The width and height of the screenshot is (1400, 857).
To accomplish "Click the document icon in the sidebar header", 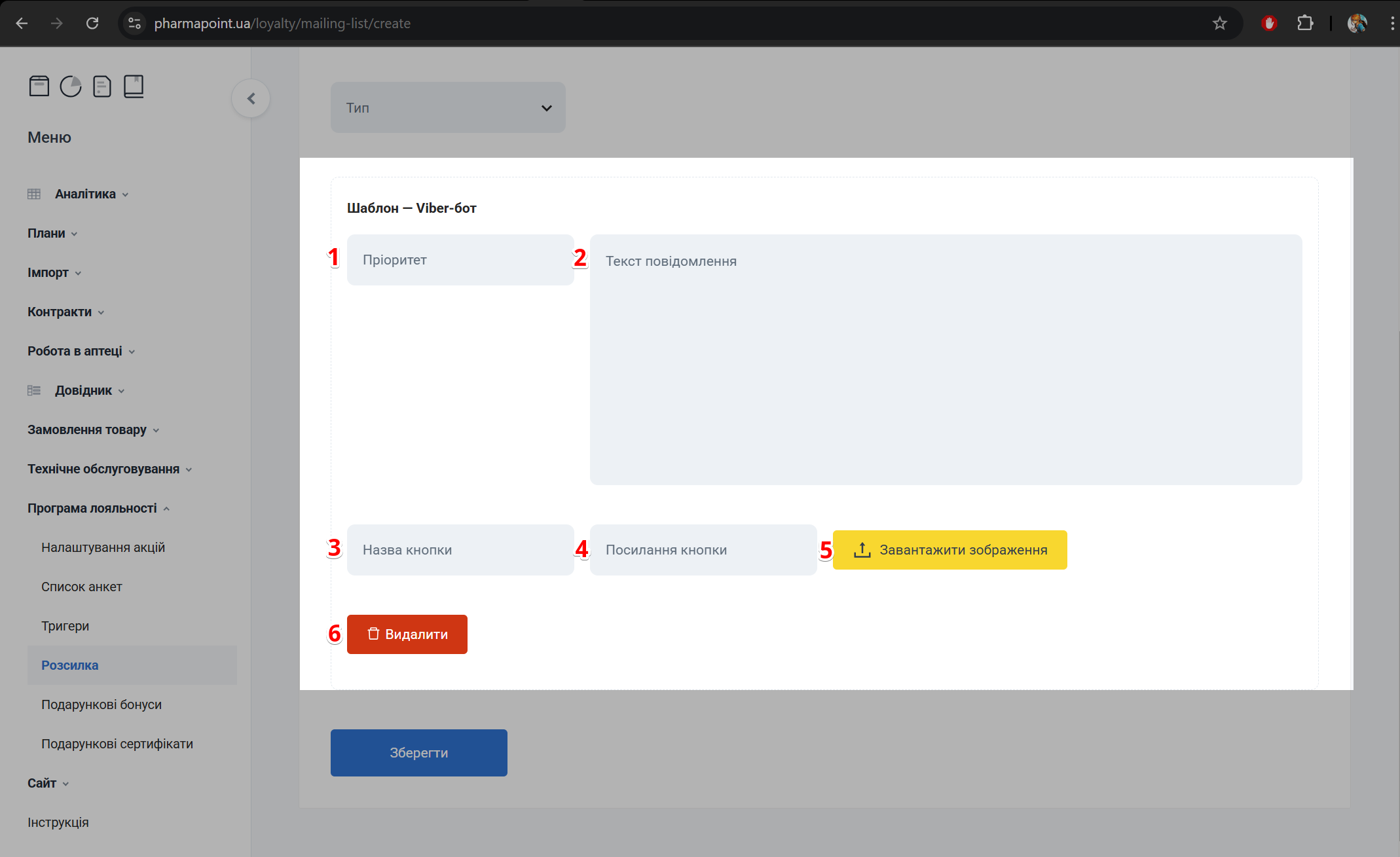I will click(x=102, y=86).
